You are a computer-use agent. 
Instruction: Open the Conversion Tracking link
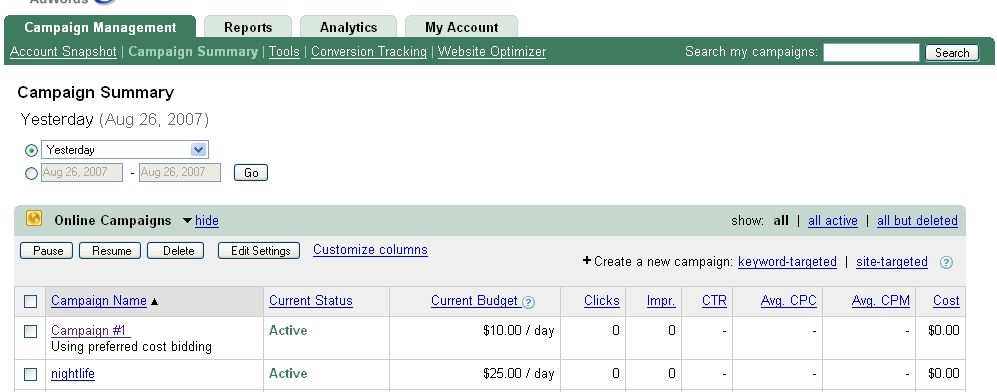[x=369, y=51]
